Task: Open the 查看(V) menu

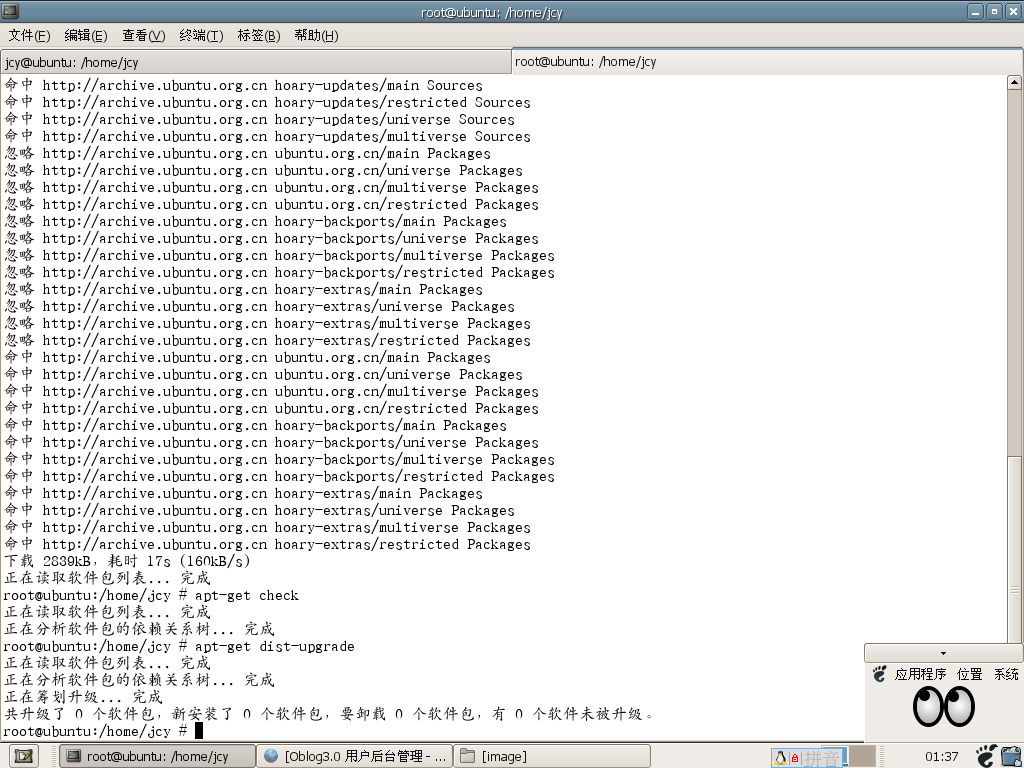Action: 143,35
